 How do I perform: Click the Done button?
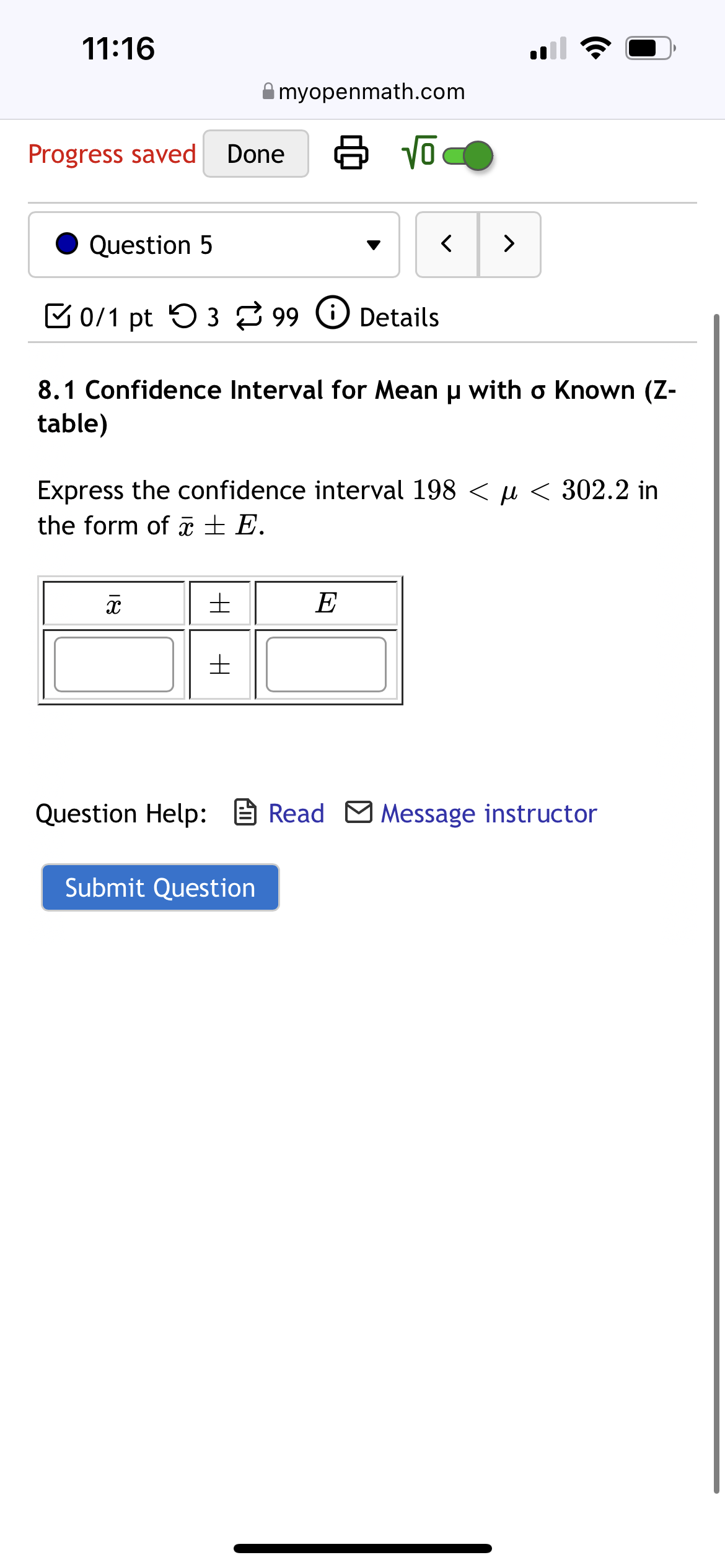click(255, 154)
